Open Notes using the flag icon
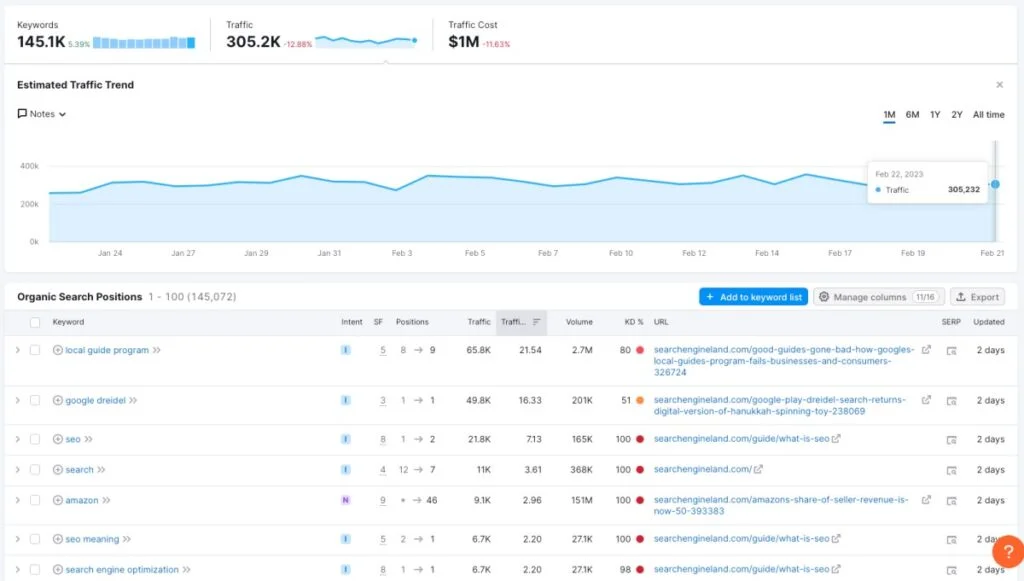 pyautogui.click(x=20, y=113)
